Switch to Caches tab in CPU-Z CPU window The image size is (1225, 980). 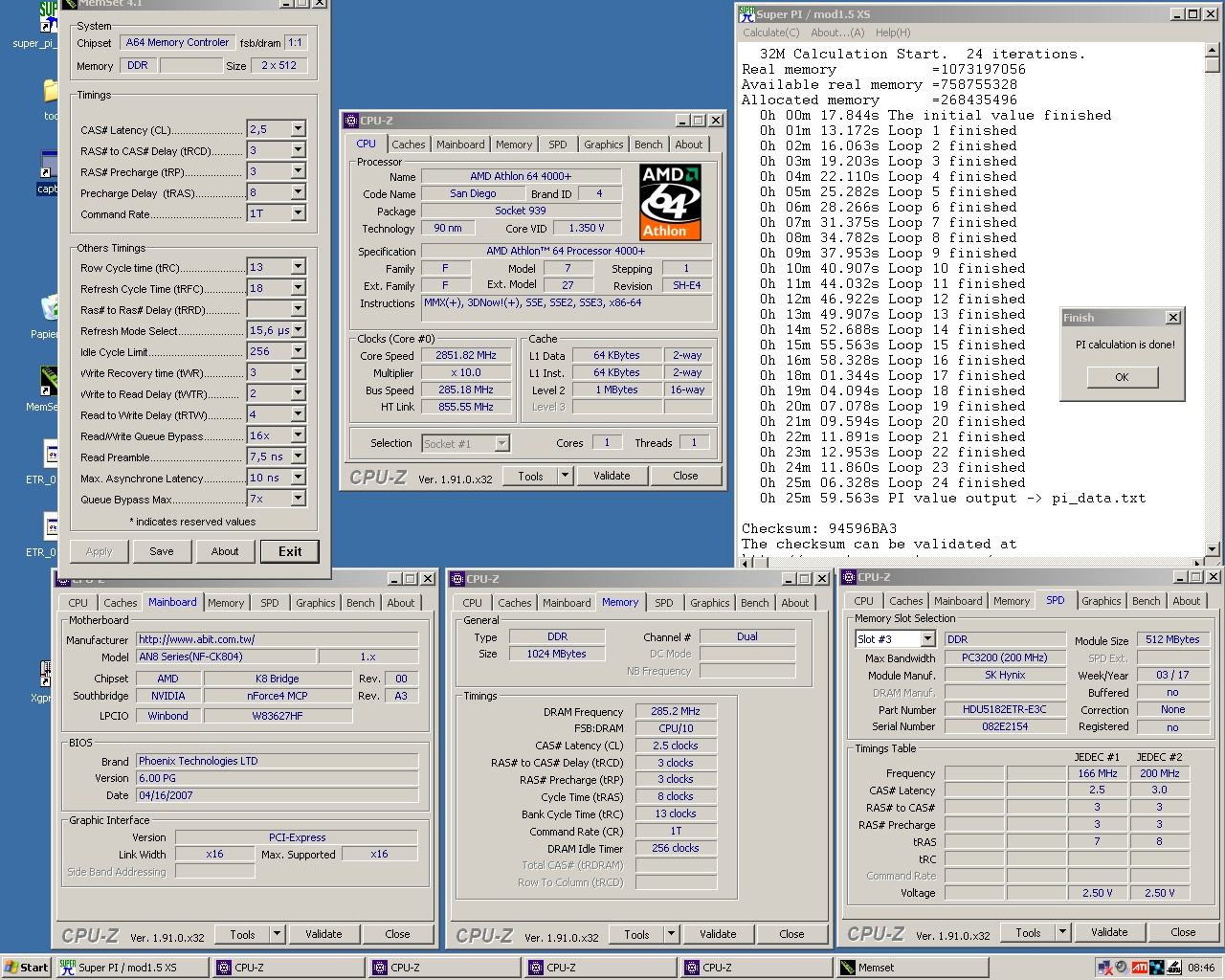tap(409, 145)
